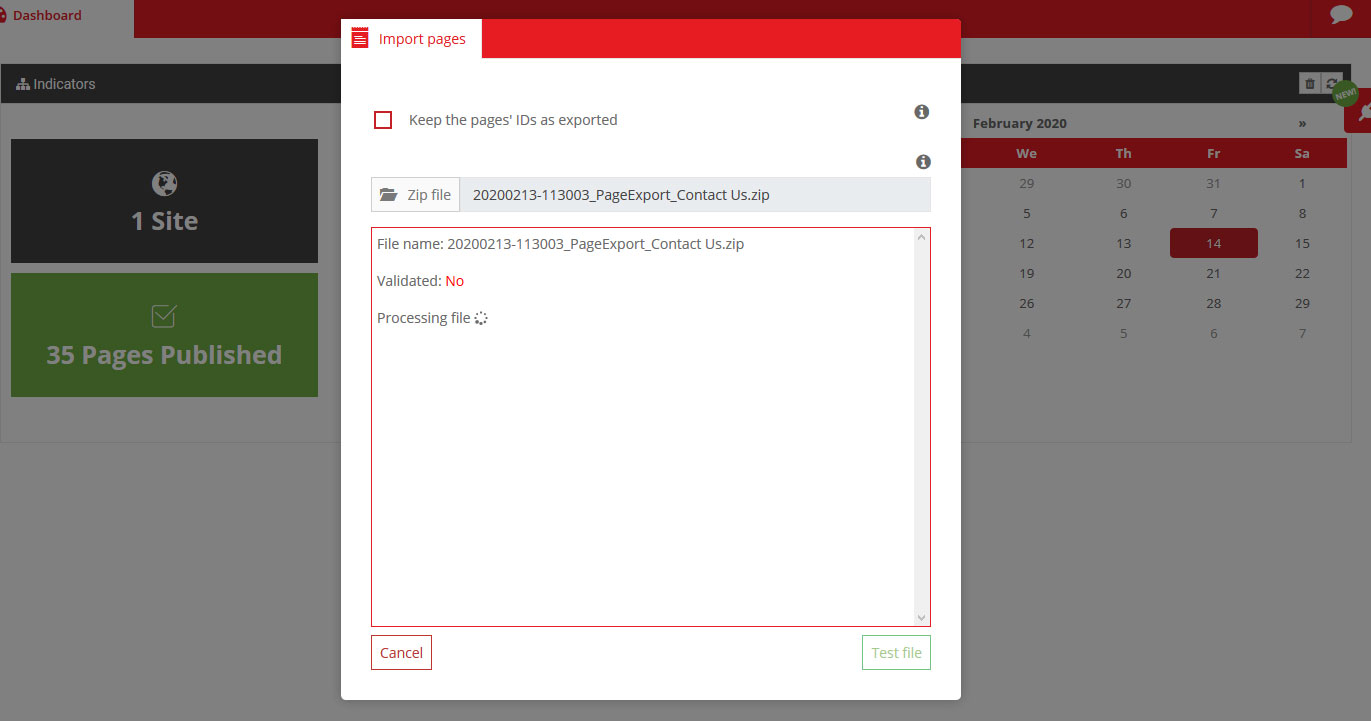1371x721 pixels.
Task: Click the refresh icon in Indicators header
Action: click(x=1331, y=84)
